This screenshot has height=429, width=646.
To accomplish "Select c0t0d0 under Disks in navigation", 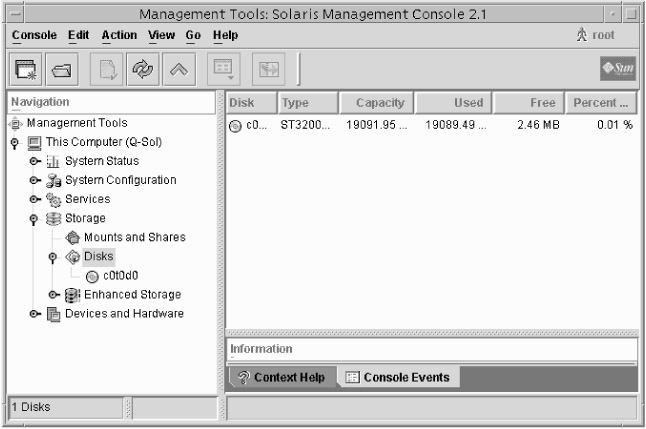I will tap(120, 275).
